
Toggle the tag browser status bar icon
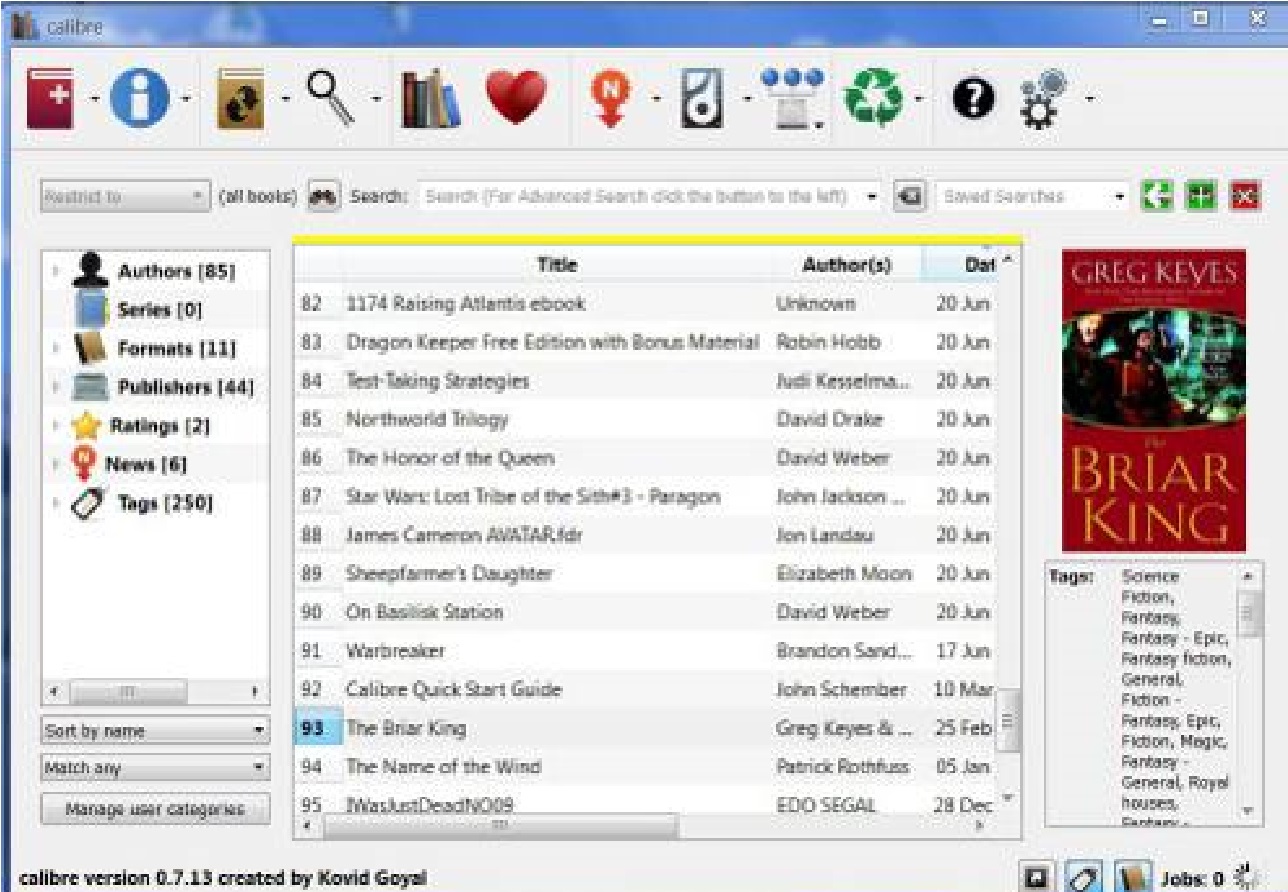(1081, 877)
